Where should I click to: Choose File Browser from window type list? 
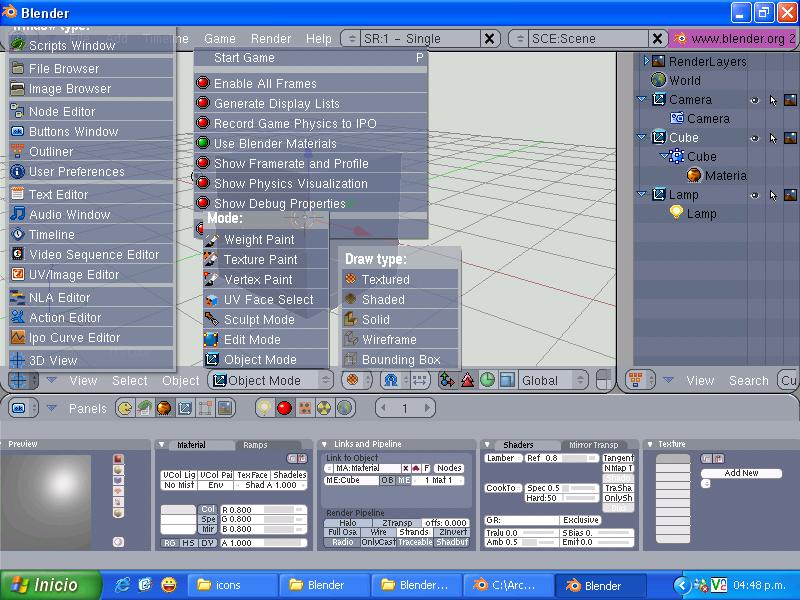point(91,68)
